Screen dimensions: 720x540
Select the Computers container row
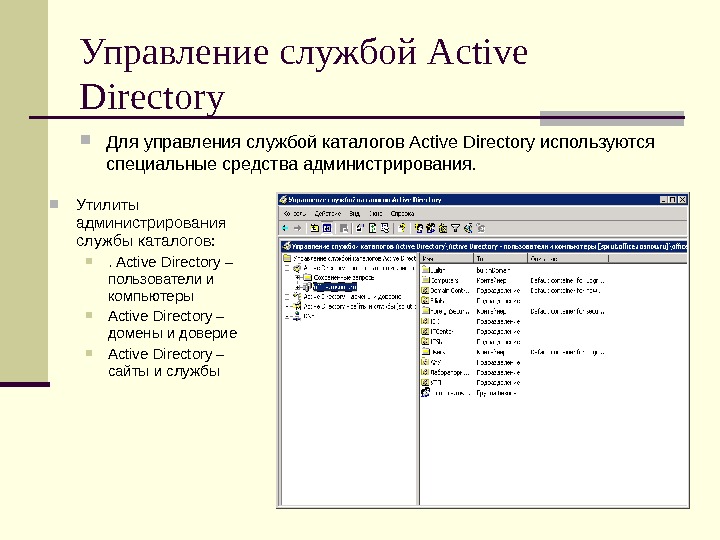click(512, 280)
